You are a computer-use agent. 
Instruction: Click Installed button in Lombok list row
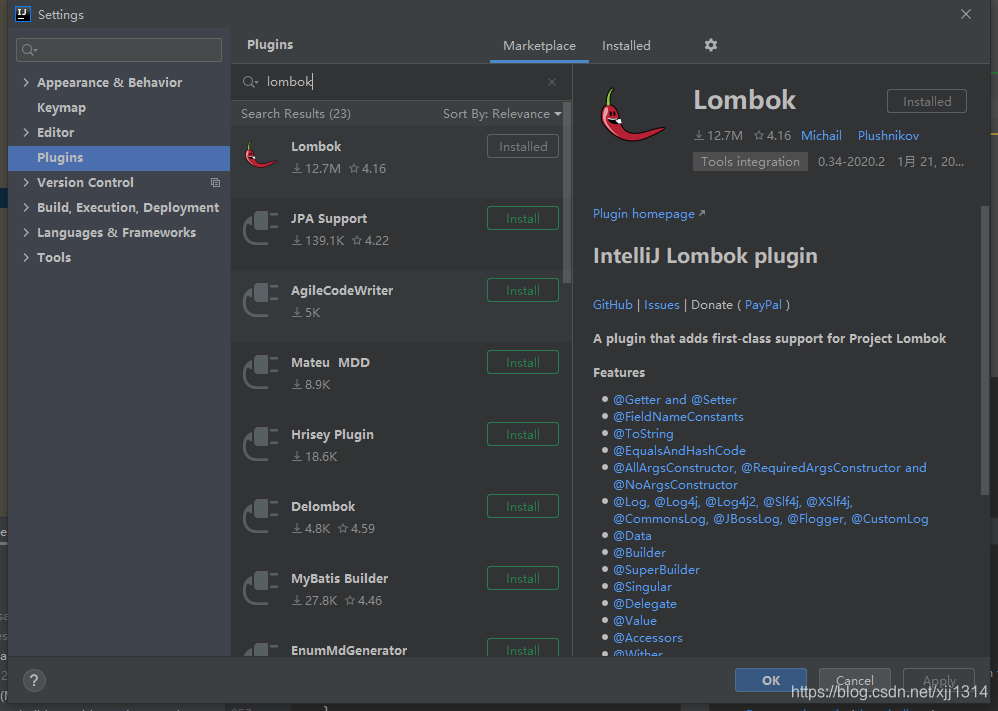point(523,146)
